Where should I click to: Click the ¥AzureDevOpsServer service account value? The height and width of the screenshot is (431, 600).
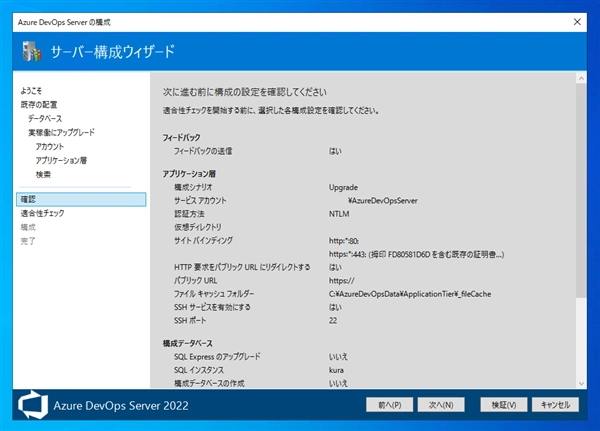click(383, 201)
